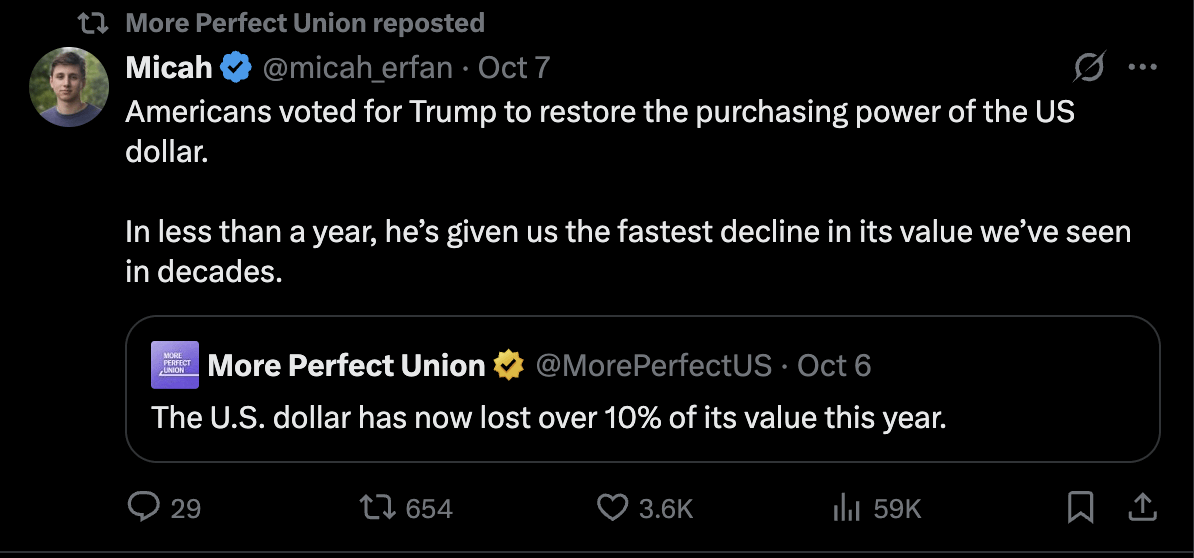Open Micah's profile picture
This screenshot has width=1194, height=558.
tap(69, 87)
